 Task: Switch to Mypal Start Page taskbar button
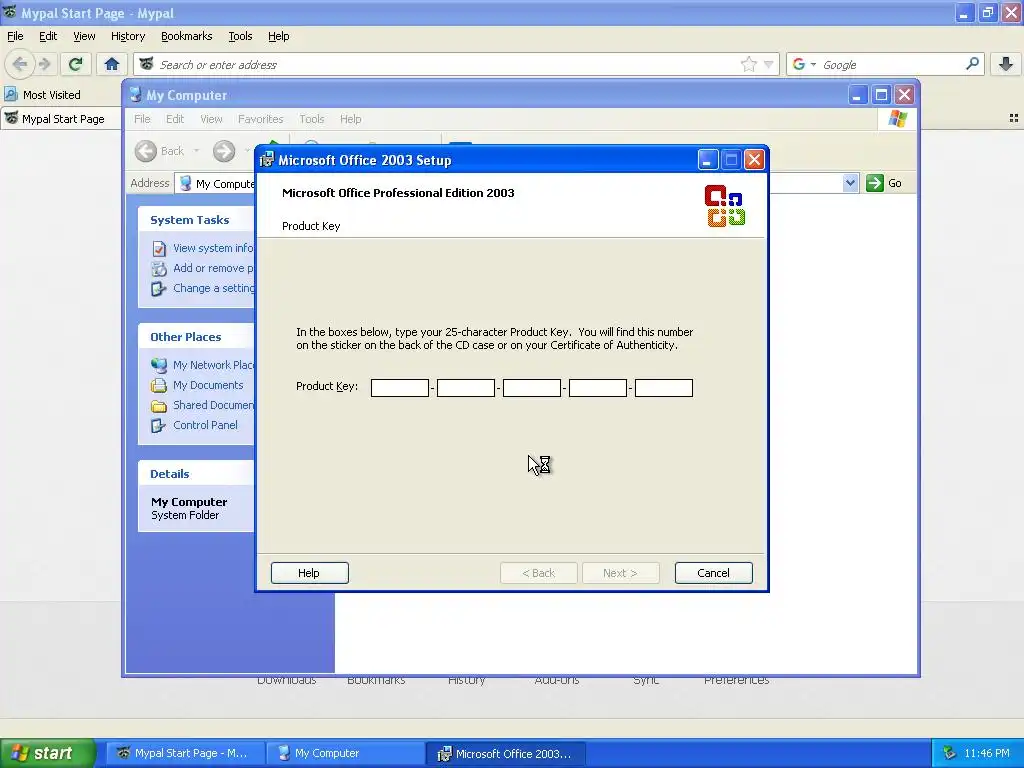click(185, 754)
